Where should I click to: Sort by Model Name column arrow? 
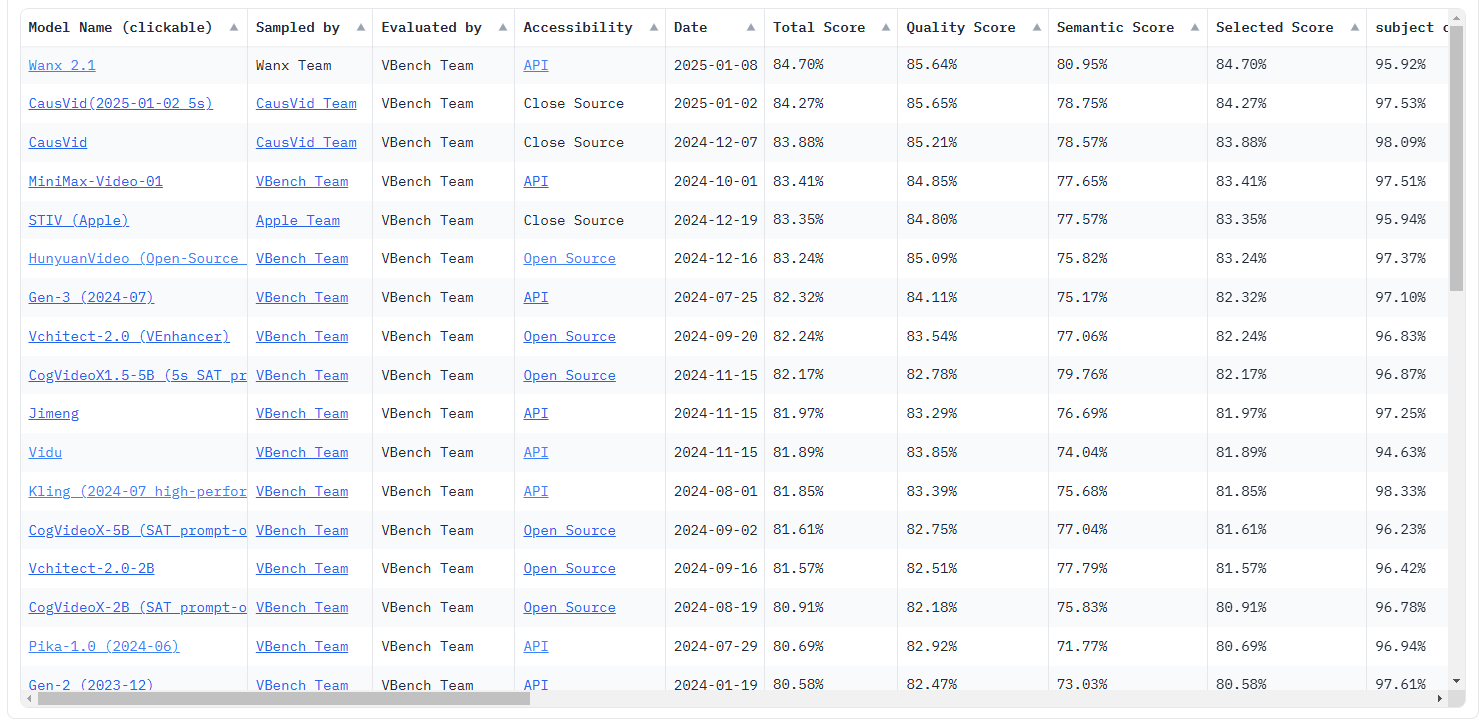pyautogui.click(x=234, y=28)
